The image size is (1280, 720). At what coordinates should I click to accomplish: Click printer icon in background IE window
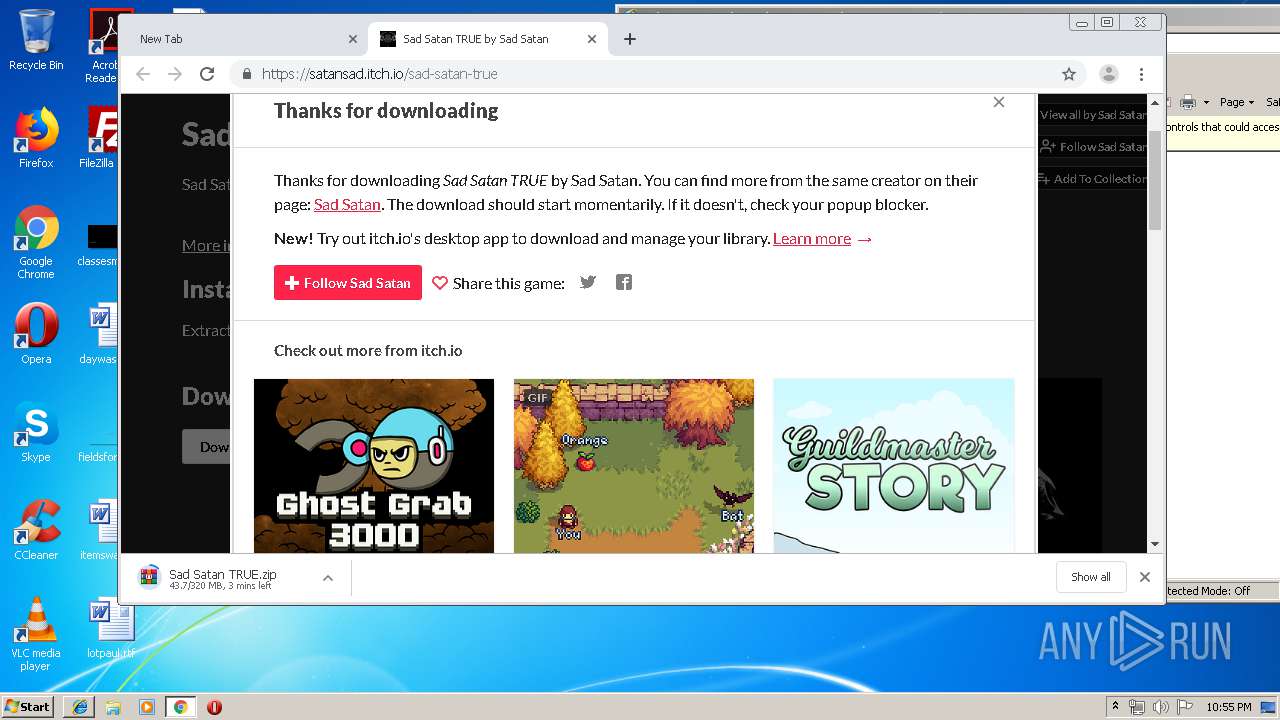click(x=1187, y=102)
